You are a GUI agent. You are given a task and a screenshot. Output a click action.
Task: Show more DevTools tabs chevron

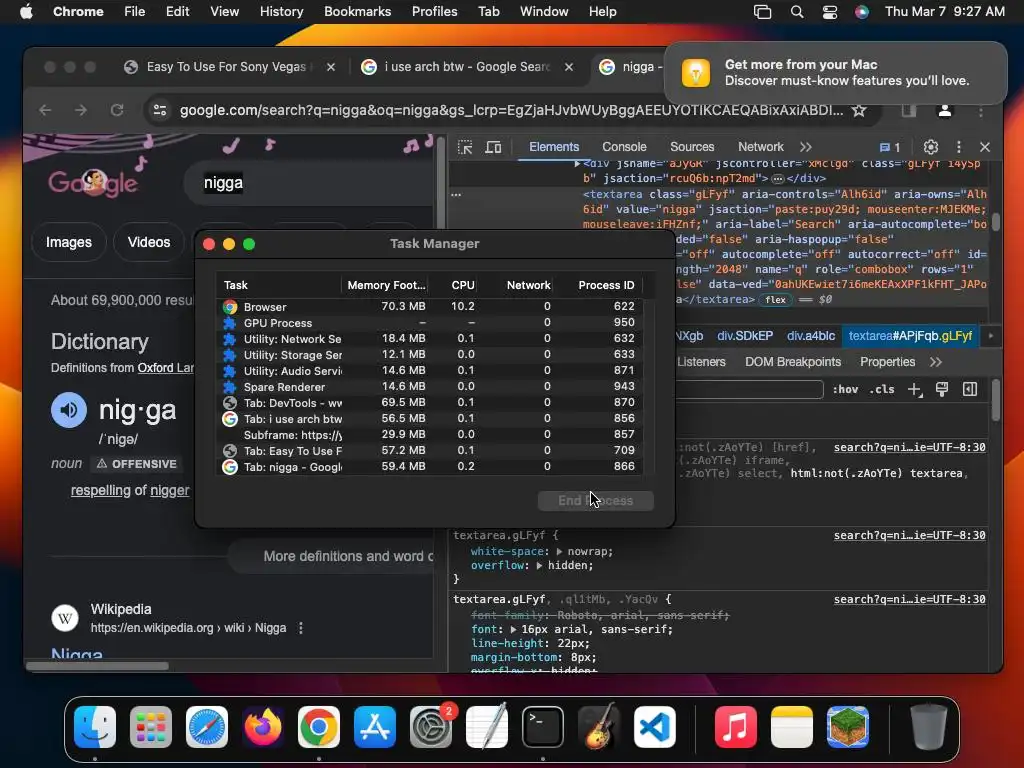pyautogui.click(x=806, y=148)
